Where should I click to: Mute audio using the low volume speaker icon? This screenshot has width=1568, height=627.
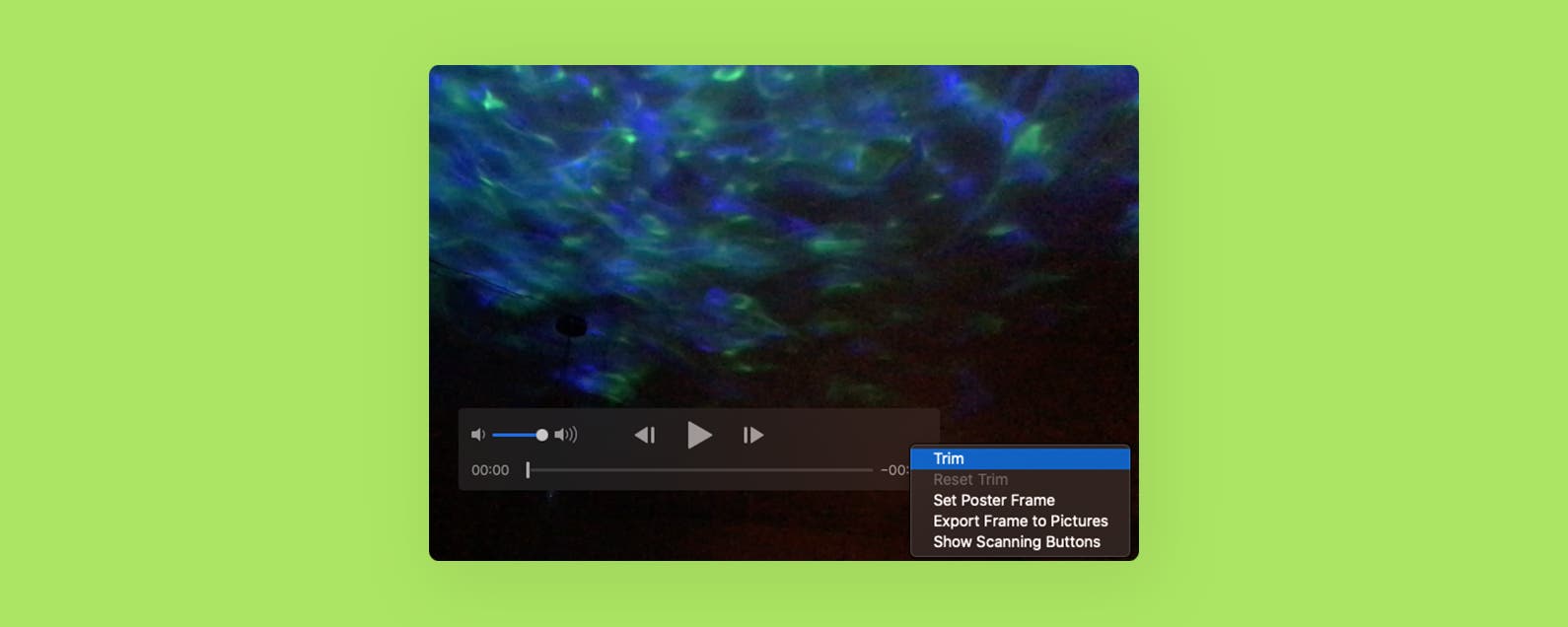pos(478,435)
